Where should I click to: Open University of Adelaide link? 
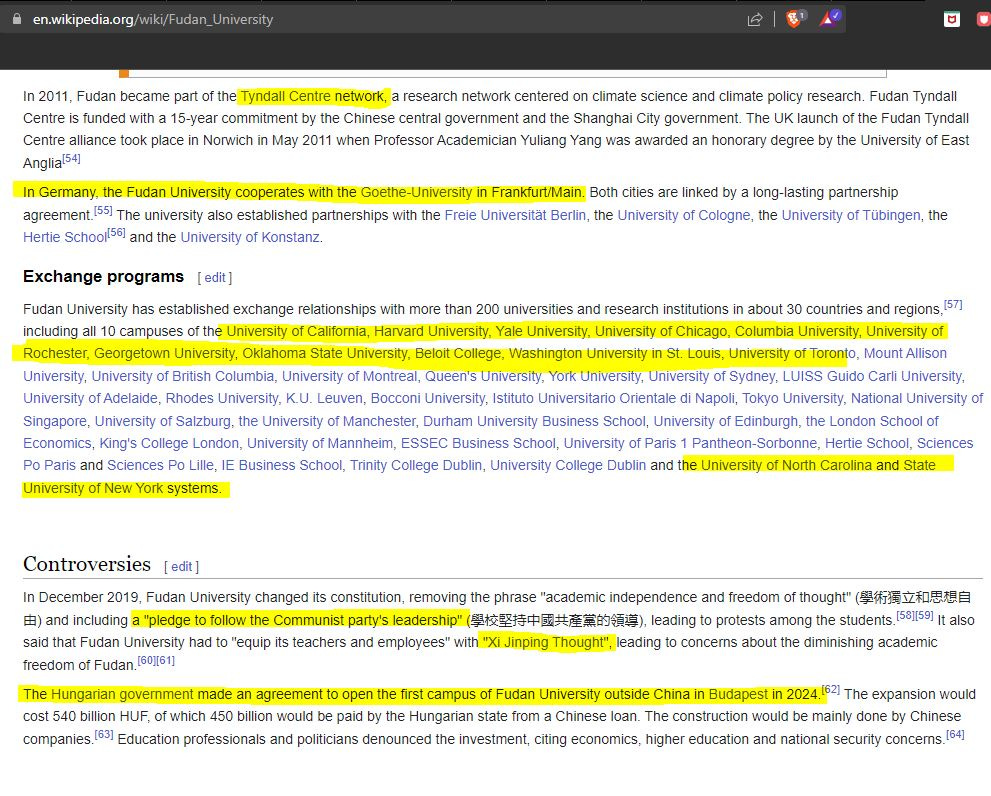click(x=90, y=398)
